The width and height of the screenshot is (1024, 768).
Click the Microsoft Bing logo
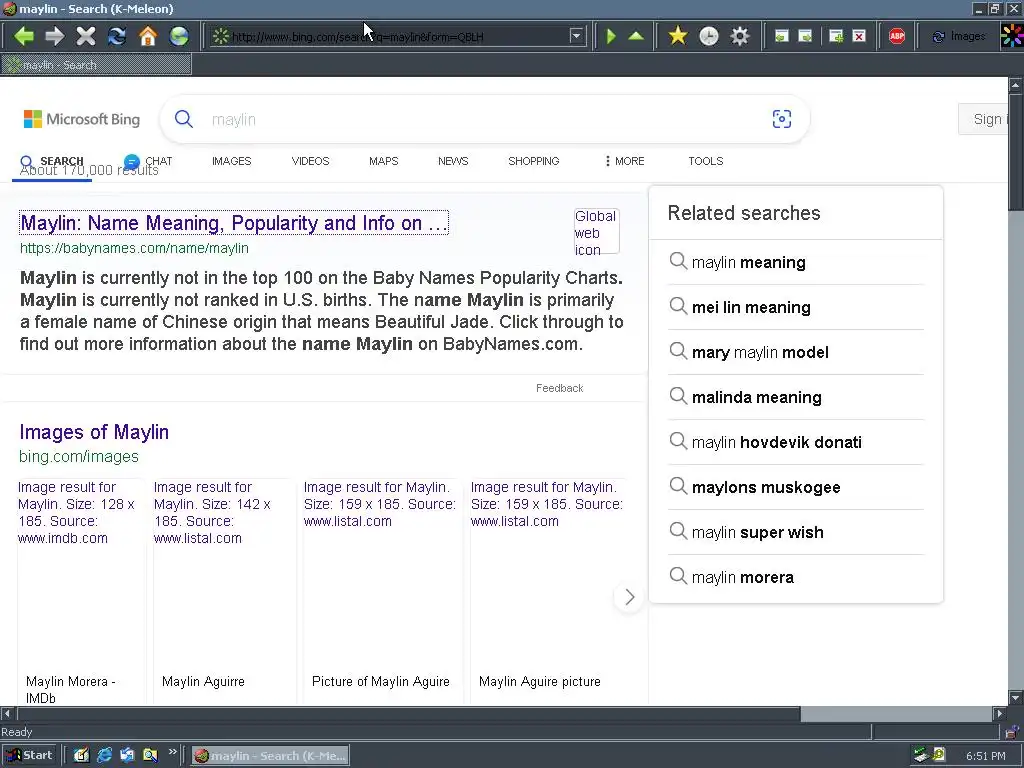(82, 120)
